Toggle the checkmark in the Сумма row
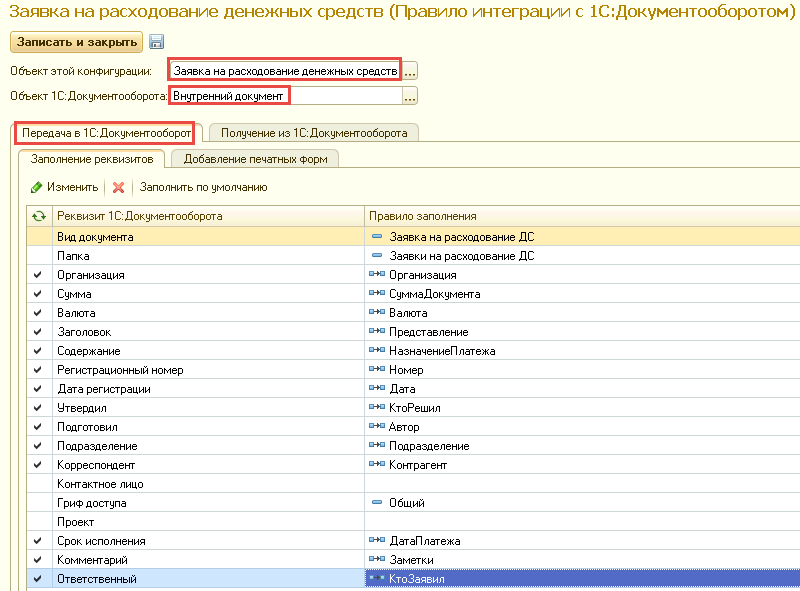Viewport: 800px width, 591px height. (38, 293)
